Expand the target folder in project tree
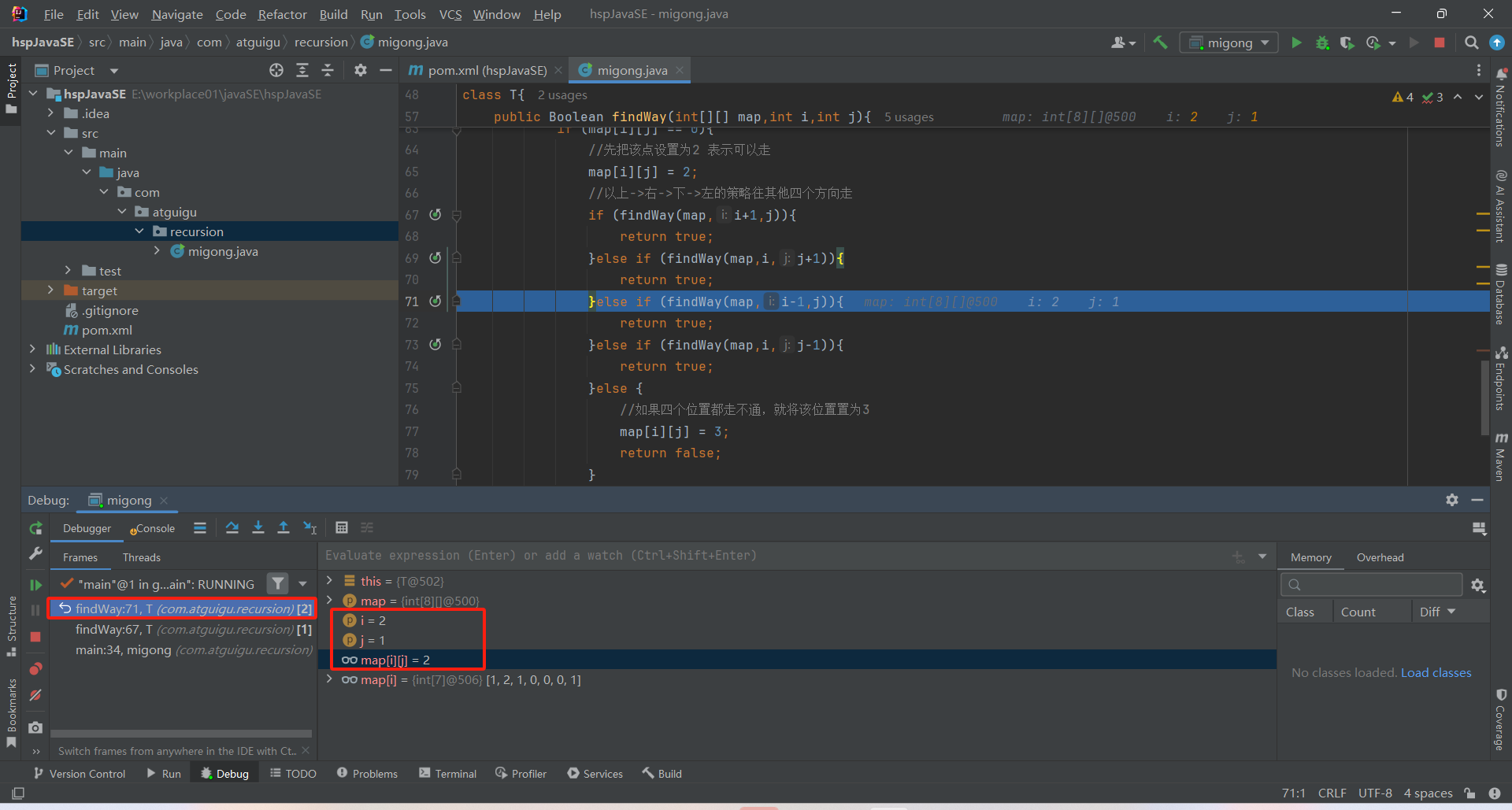1512x810 pixels. pyautogui.click(x=50, y=290)
